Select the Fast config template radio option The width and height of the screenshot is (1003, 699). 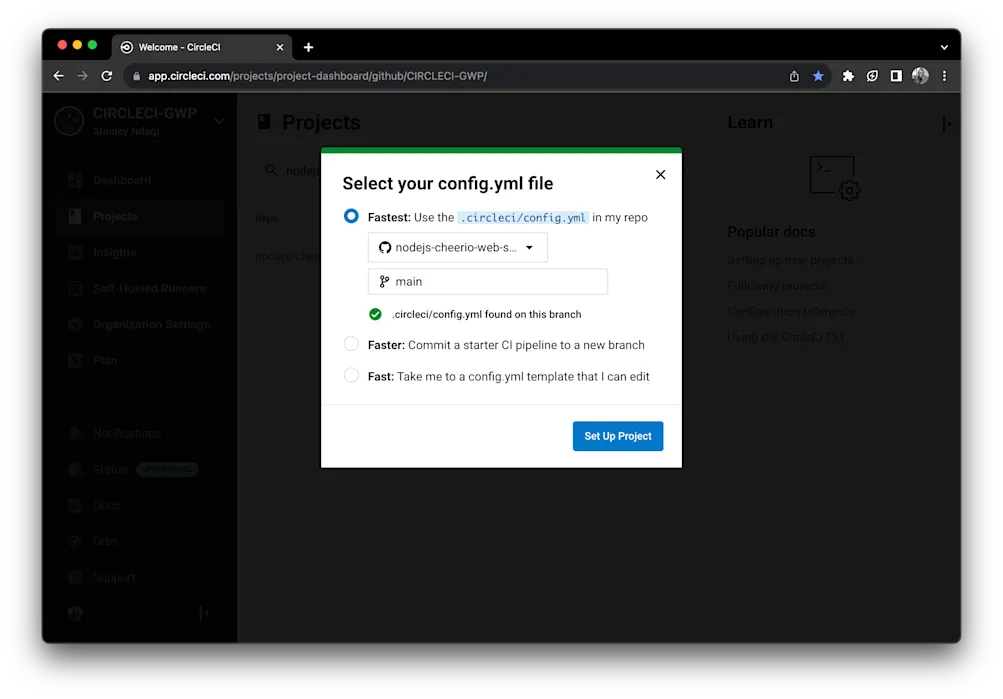(351, 375)
